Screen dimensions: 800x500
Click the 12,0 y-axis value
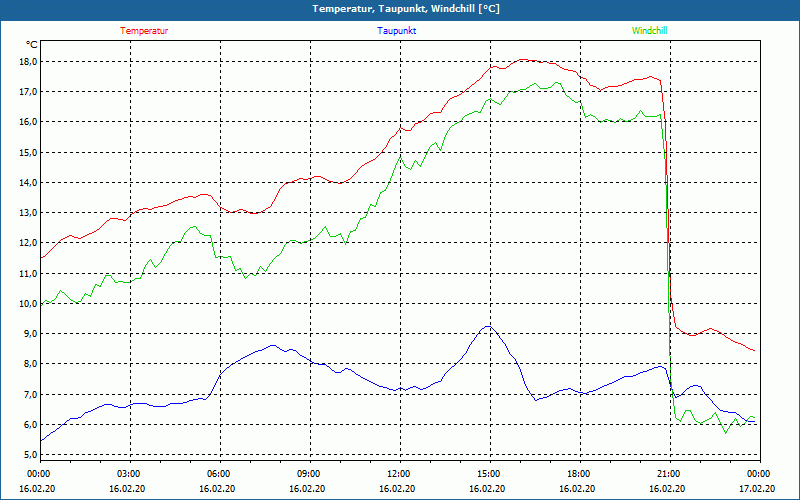[x=29, y=243]
